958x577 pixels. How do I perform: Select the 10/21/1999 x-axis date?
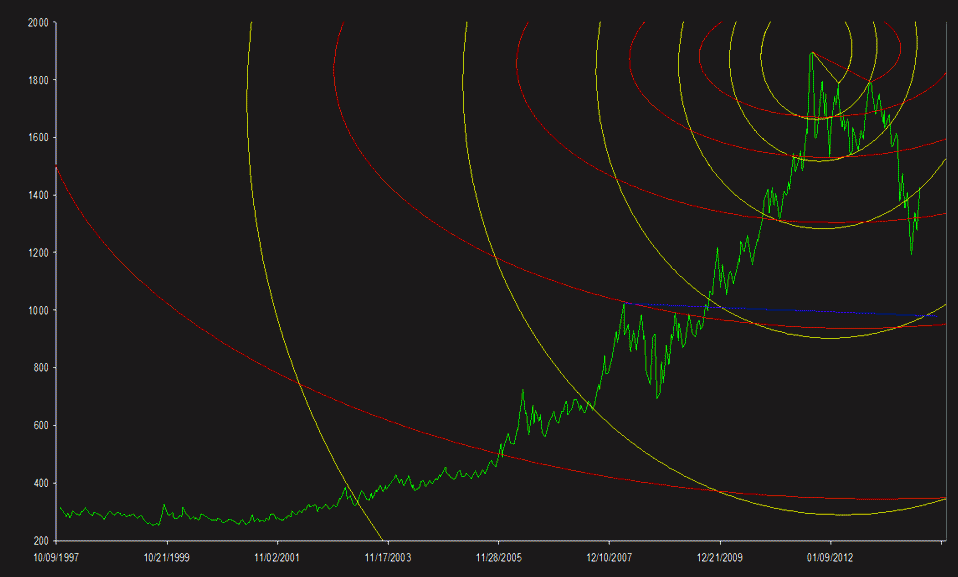167,557
